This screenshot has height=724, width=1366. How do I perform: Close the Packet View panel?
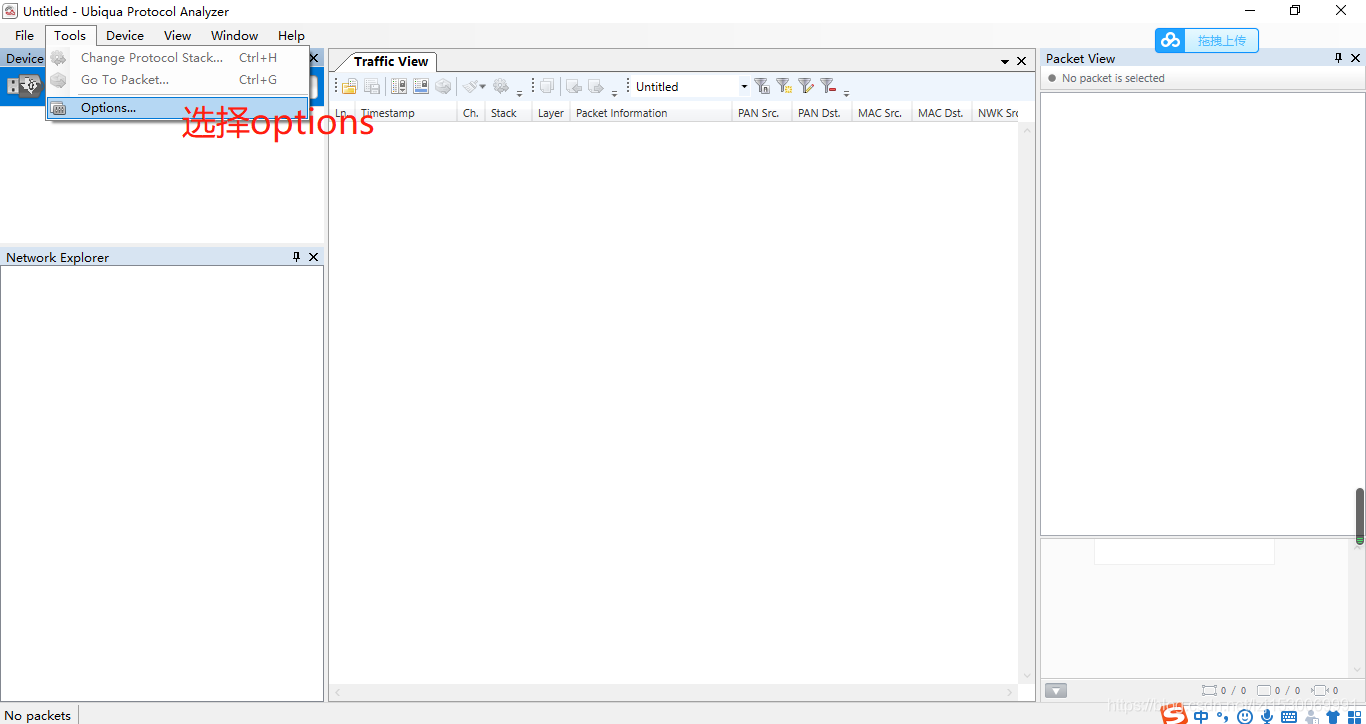[1356, 58]
